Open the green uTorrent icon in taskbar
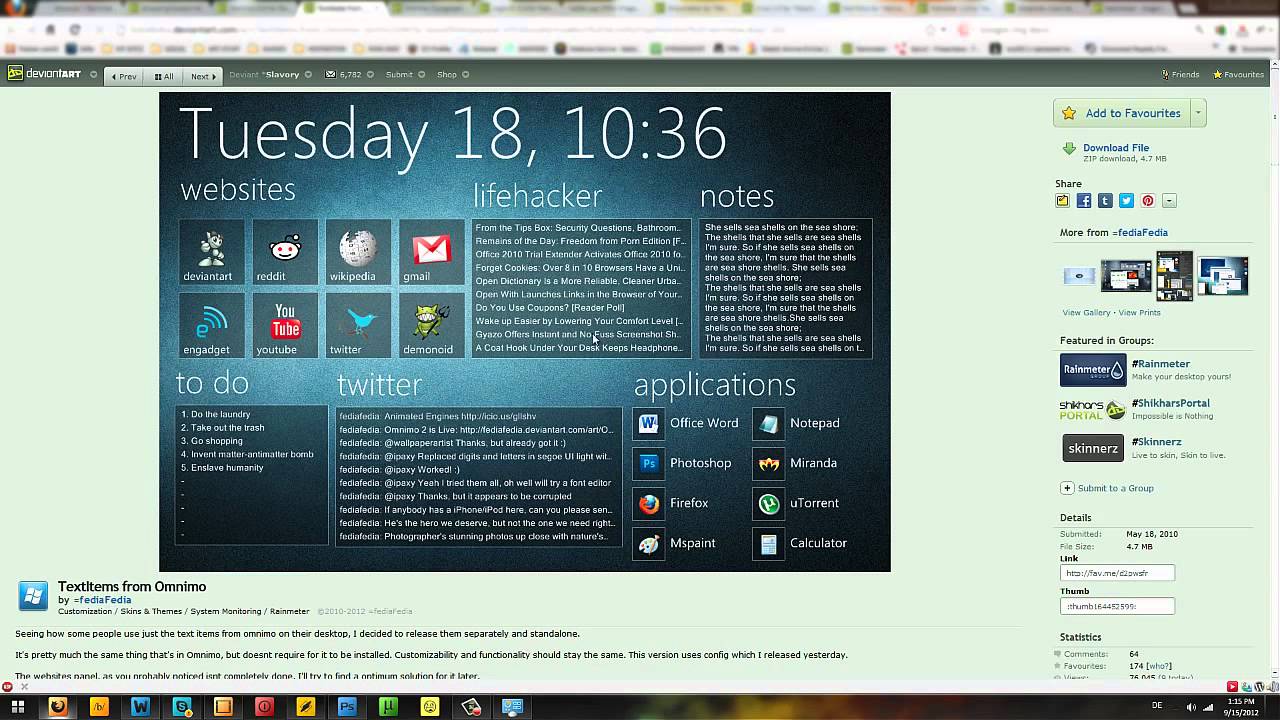 click(388, 707)
